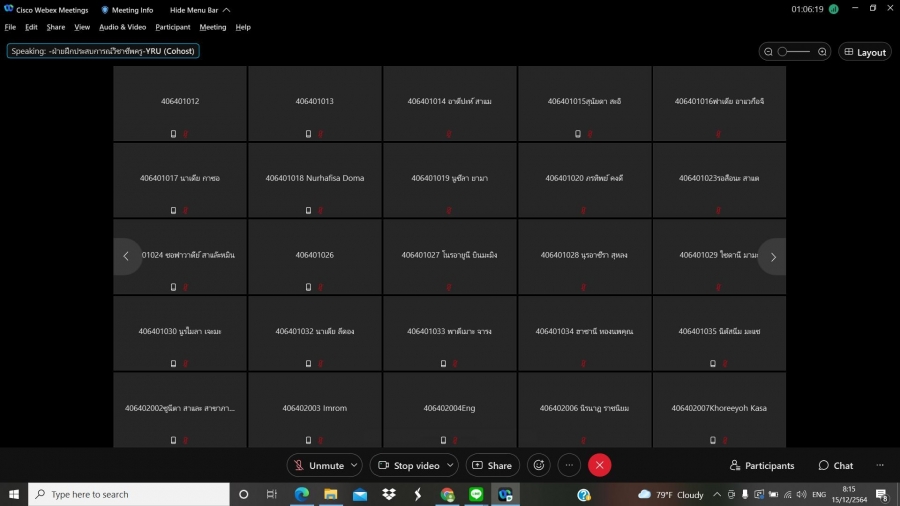Open the Participant menu

[173, 27]
